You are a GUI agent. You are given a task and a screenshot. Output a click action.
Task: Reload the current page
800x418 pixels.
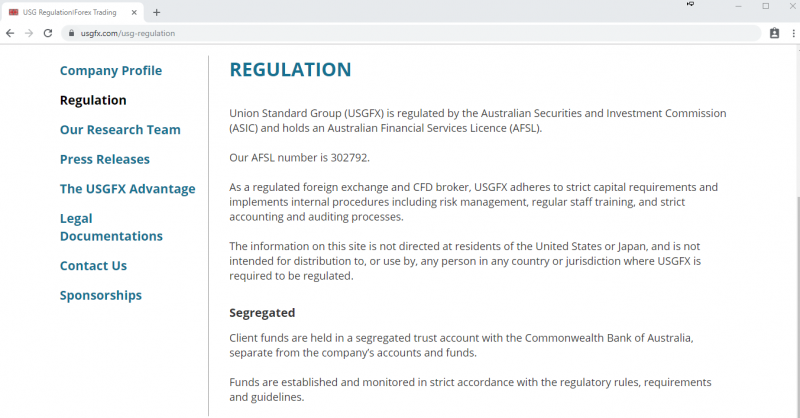coord(48,33)
